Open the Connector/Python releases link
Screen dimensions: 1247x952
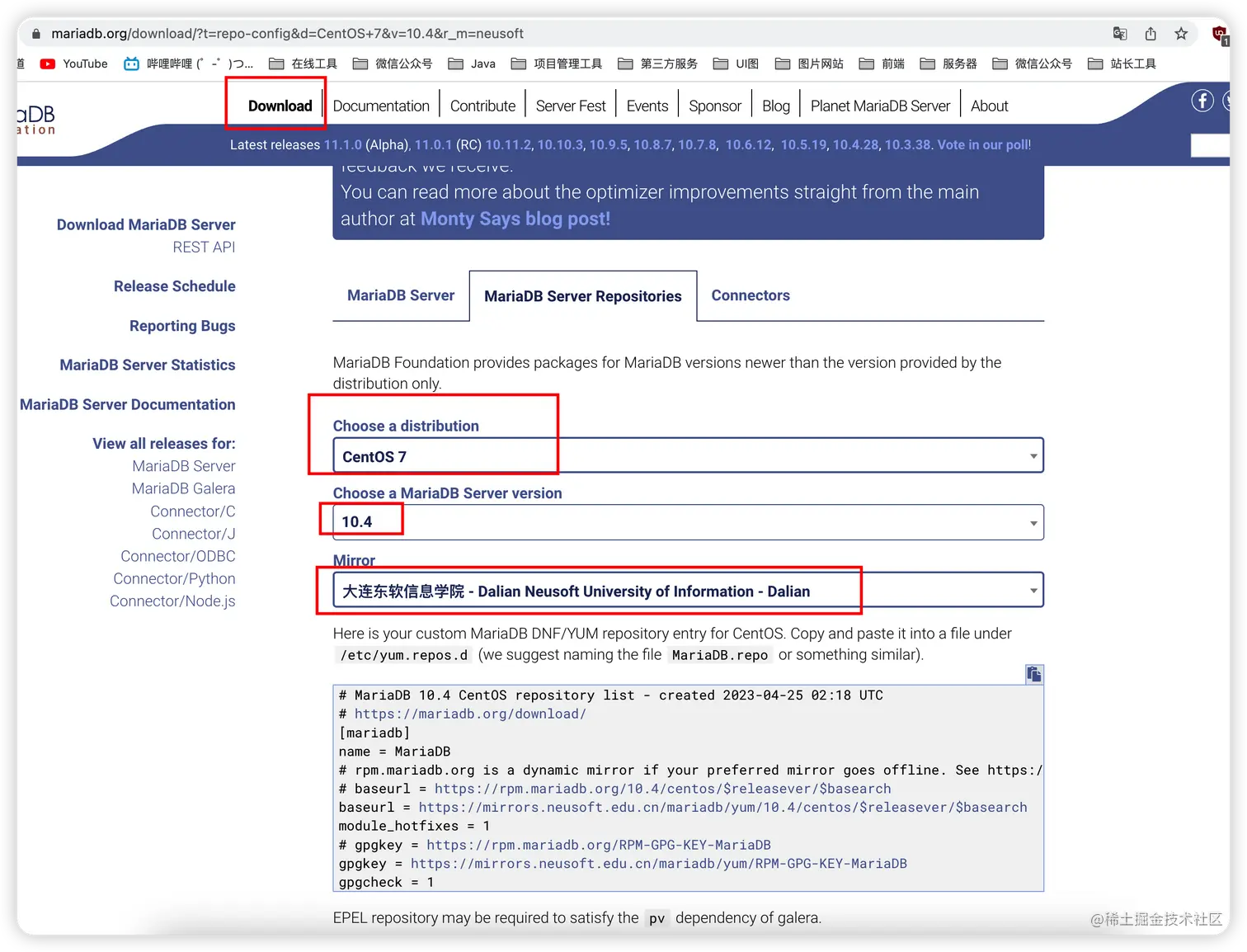coord(175,578)
